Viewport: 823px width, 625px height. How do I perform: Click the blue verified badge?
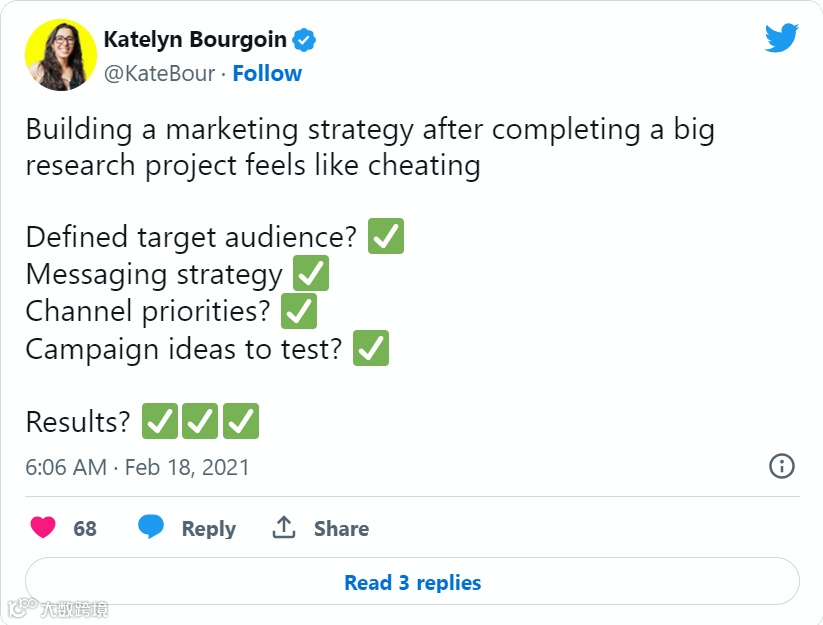coord(305,41)
